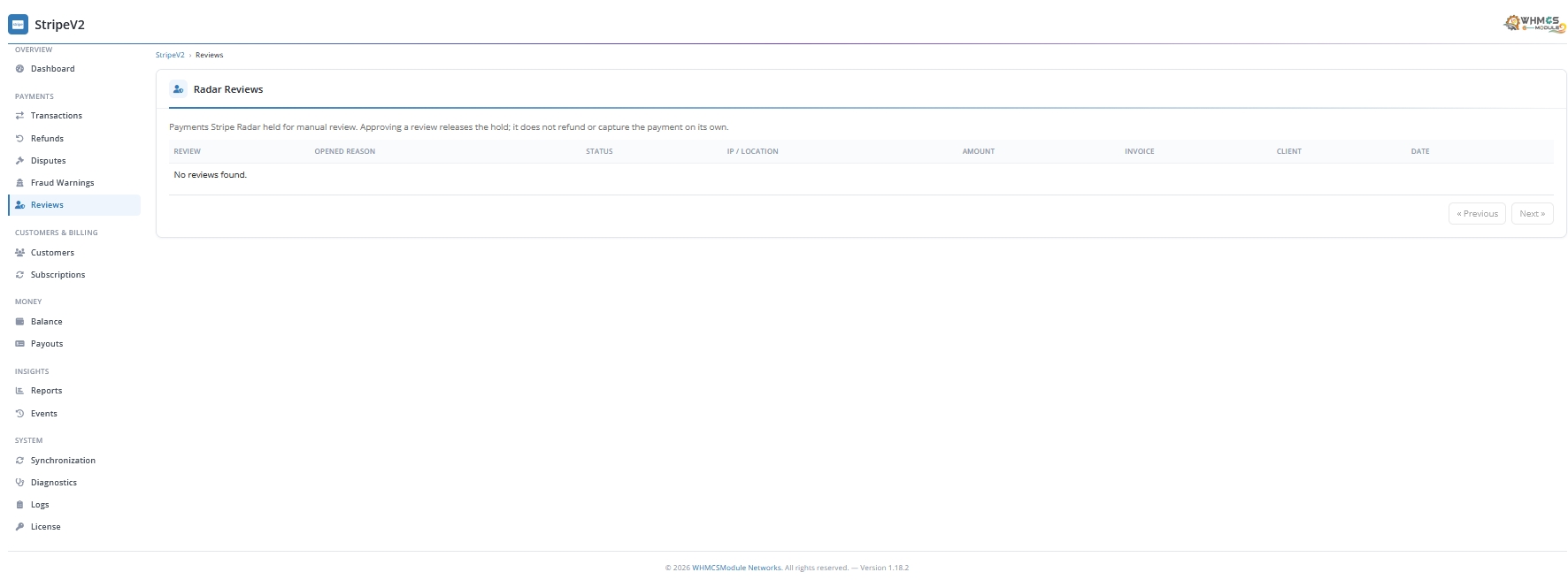Viewport: 1568px width, 580px height.
Task: Click the REVIEW column header
Action: point(187,151)
